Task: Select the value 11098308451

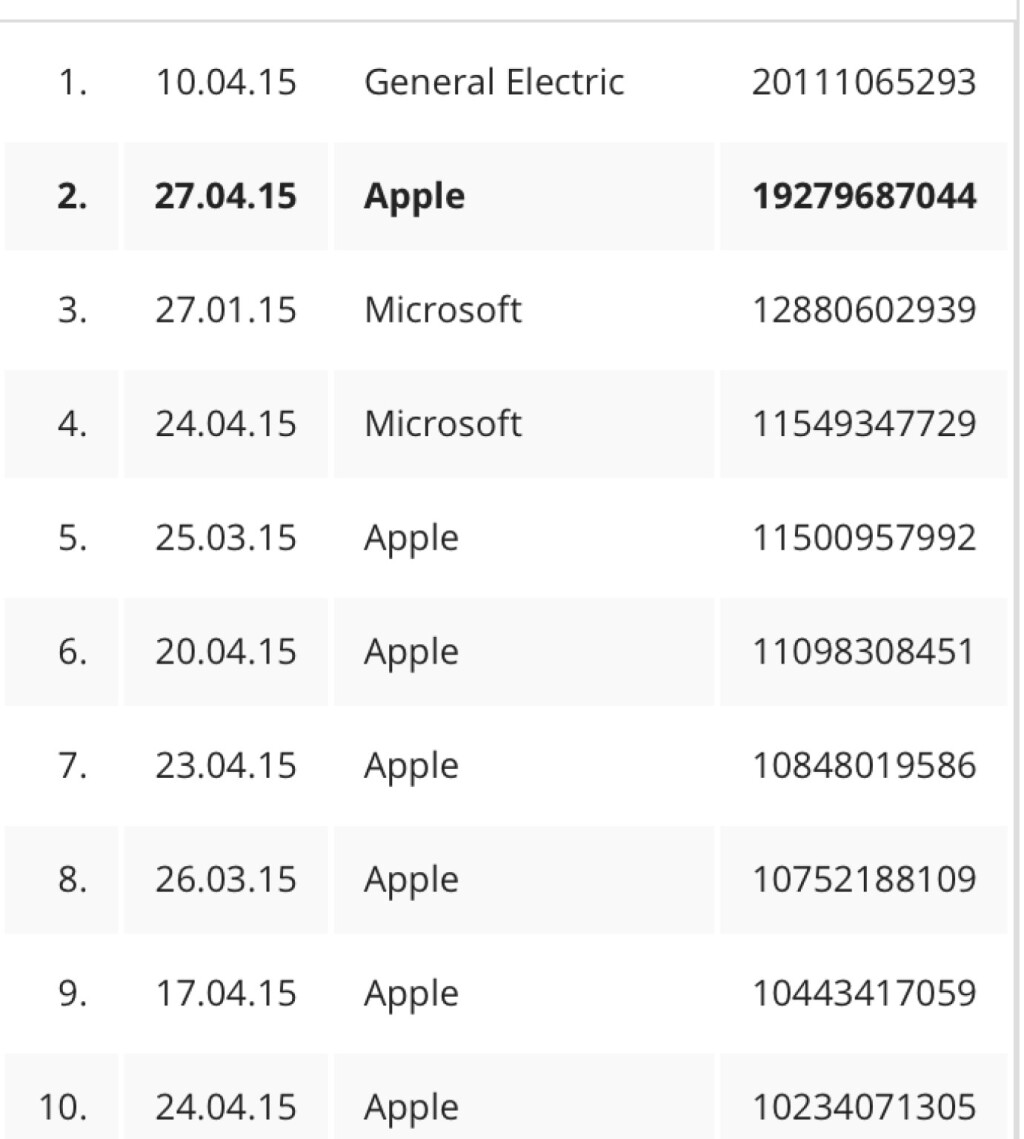Action: (x=863, y=652)
